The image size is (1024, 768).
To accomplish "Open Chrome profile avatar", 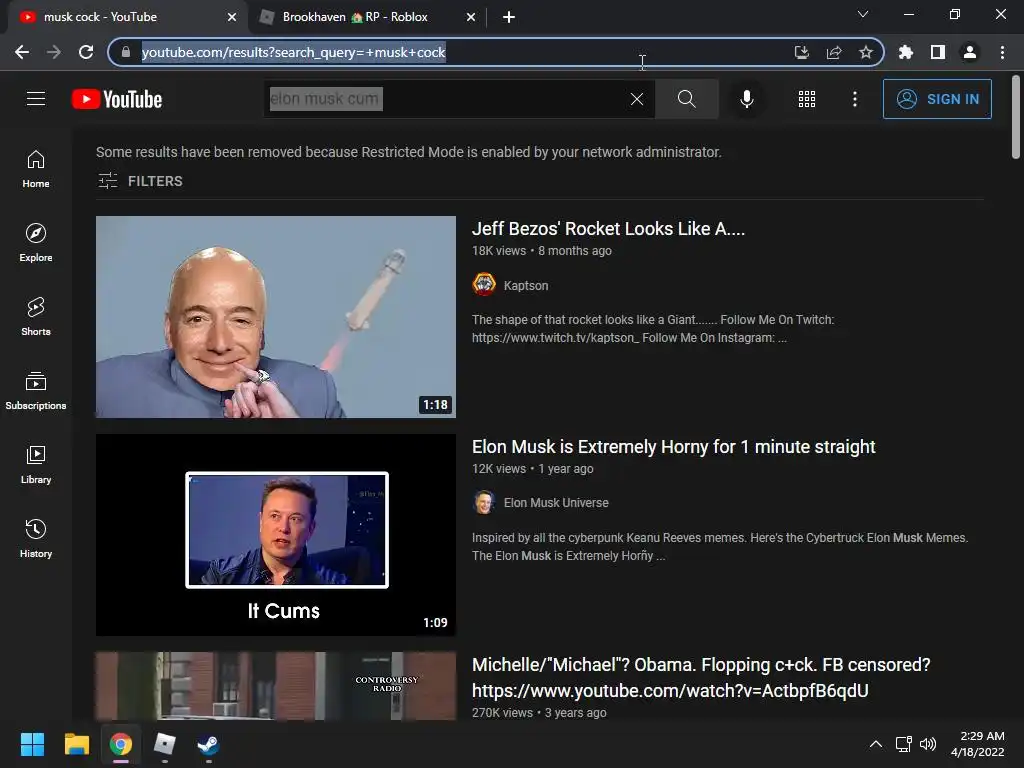I will coord(970,52).
